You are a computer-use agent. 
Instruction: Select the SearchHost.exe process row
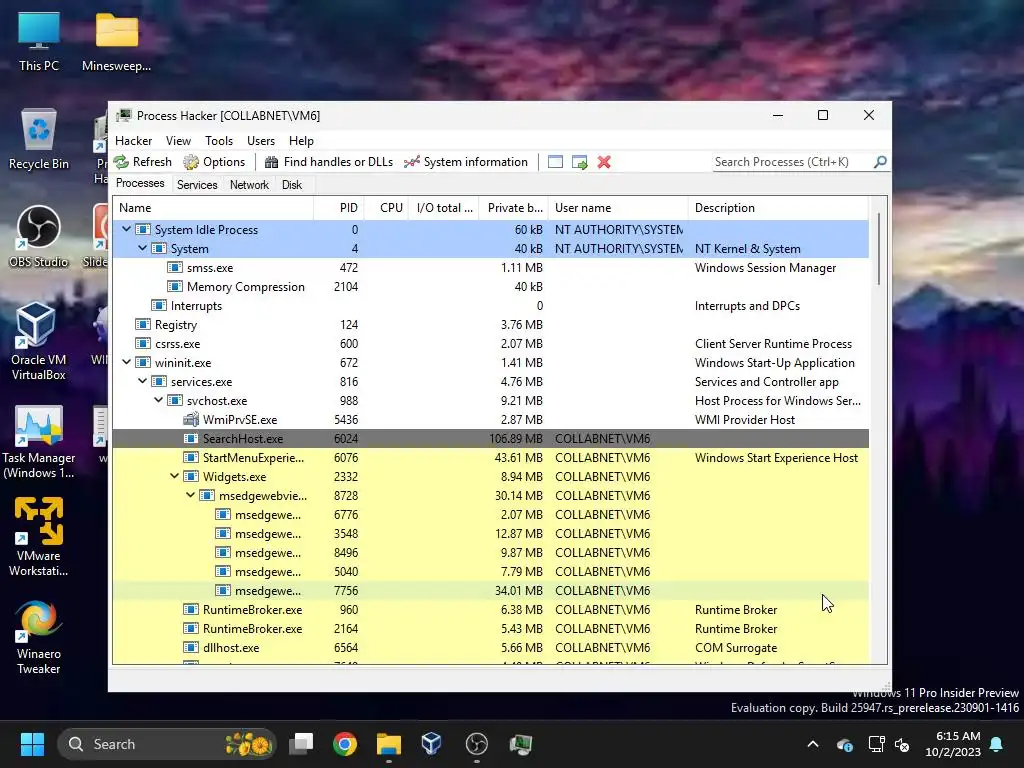pyautogui.click(x=490, y=439)
